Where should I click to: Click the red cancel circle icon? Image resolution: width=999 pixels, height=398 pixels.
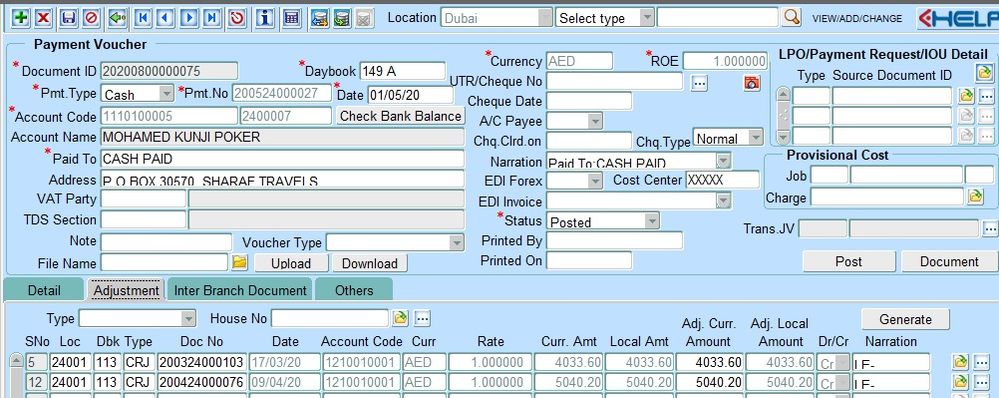coord(91,18)
